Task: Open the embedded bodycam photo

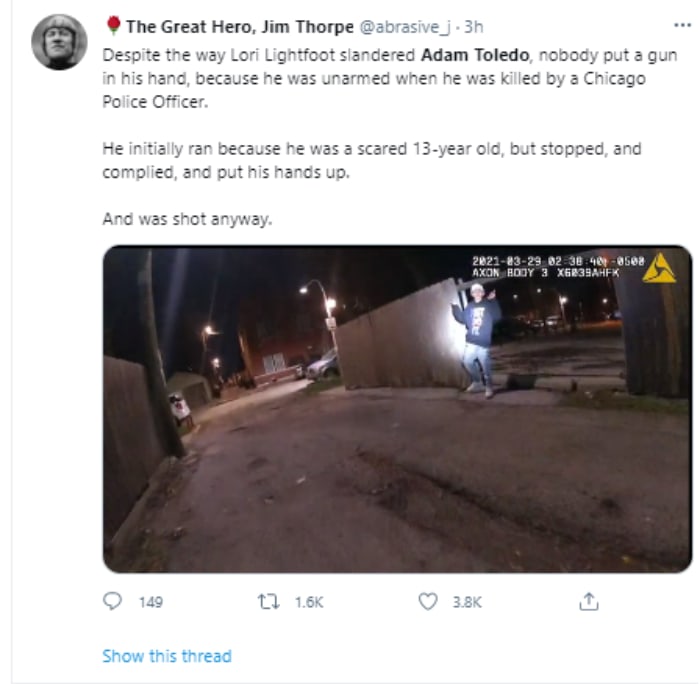Action: [397, 410]
